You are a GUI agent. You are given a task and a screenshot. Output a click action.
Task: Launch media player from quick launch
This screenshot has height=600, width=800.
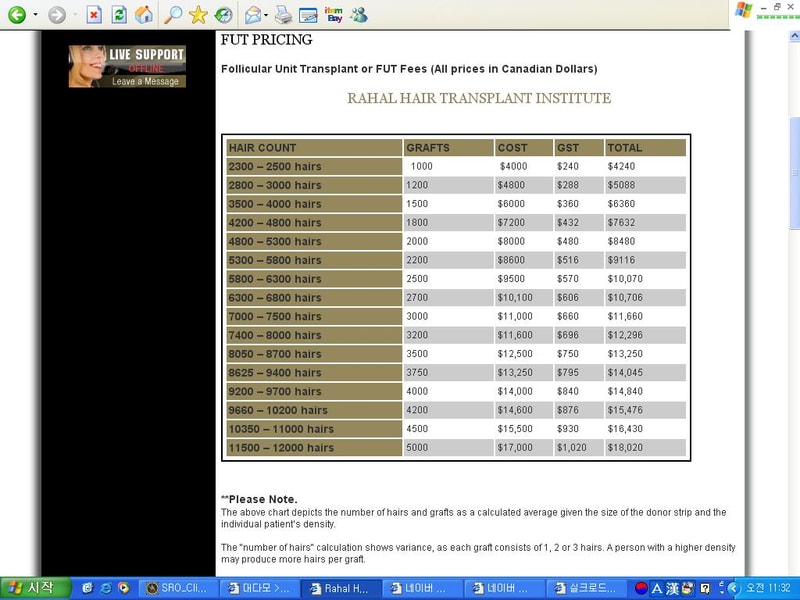(123, 588)
